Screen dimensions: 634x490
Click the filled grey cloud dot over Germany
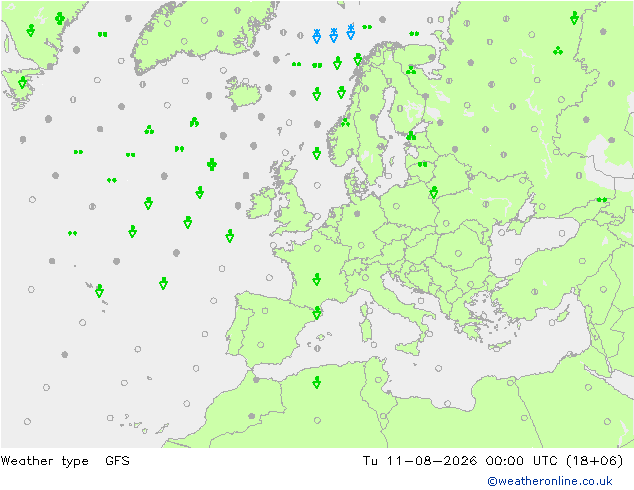tap(357, 213)
